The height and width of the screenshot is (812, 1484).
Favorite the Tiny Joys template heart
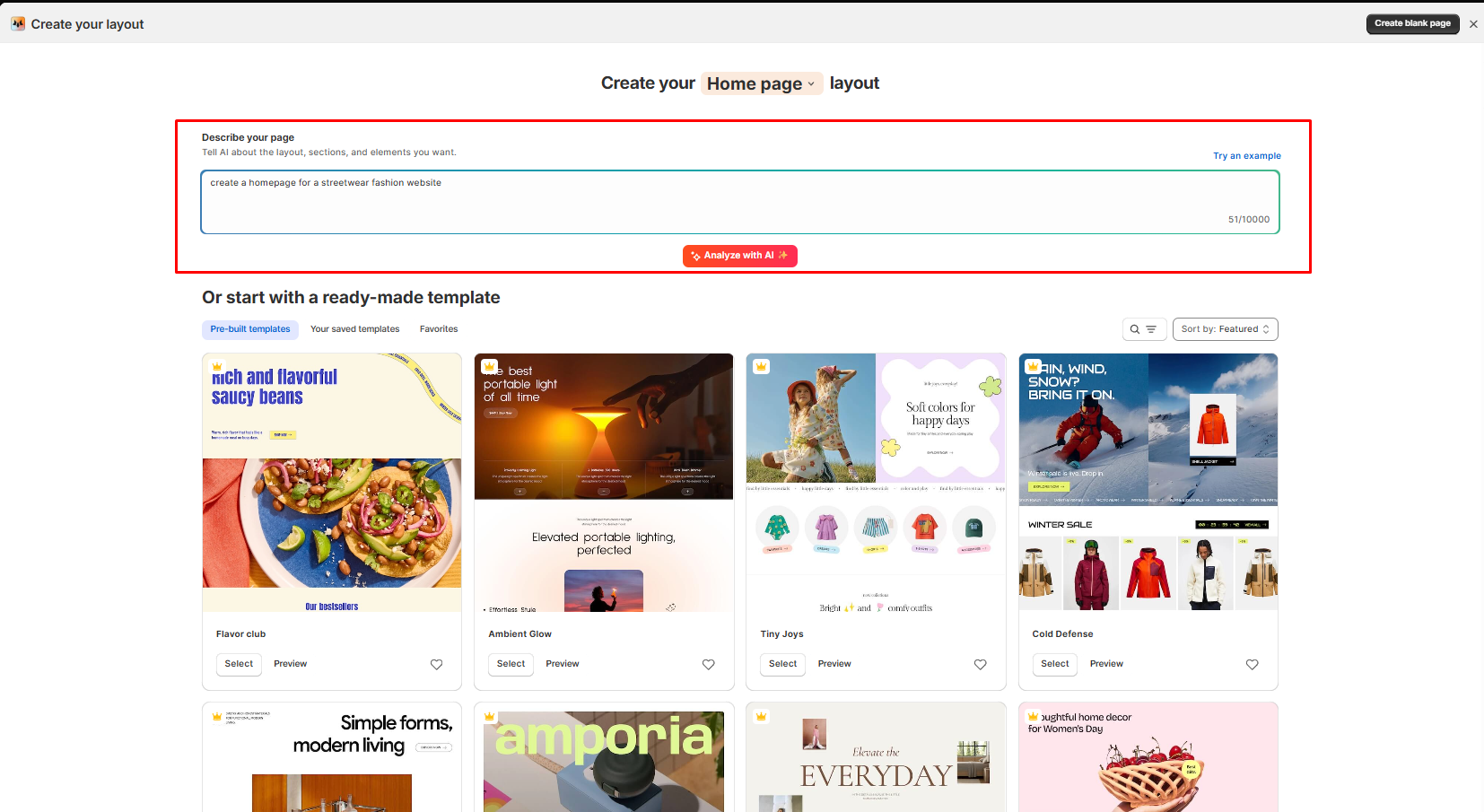(980, 664)
